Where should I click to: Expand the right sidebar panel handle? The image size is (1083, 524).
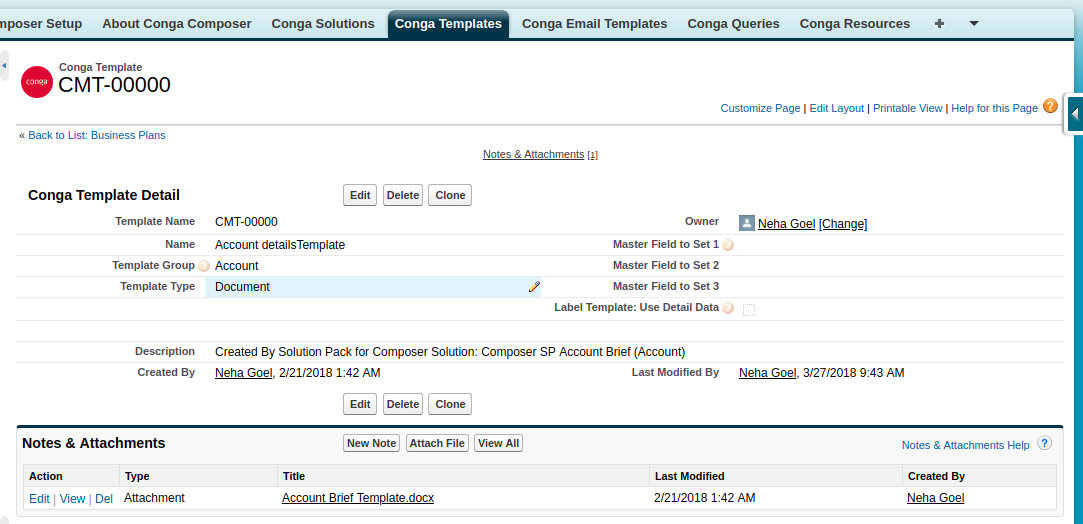point(1074,114)
